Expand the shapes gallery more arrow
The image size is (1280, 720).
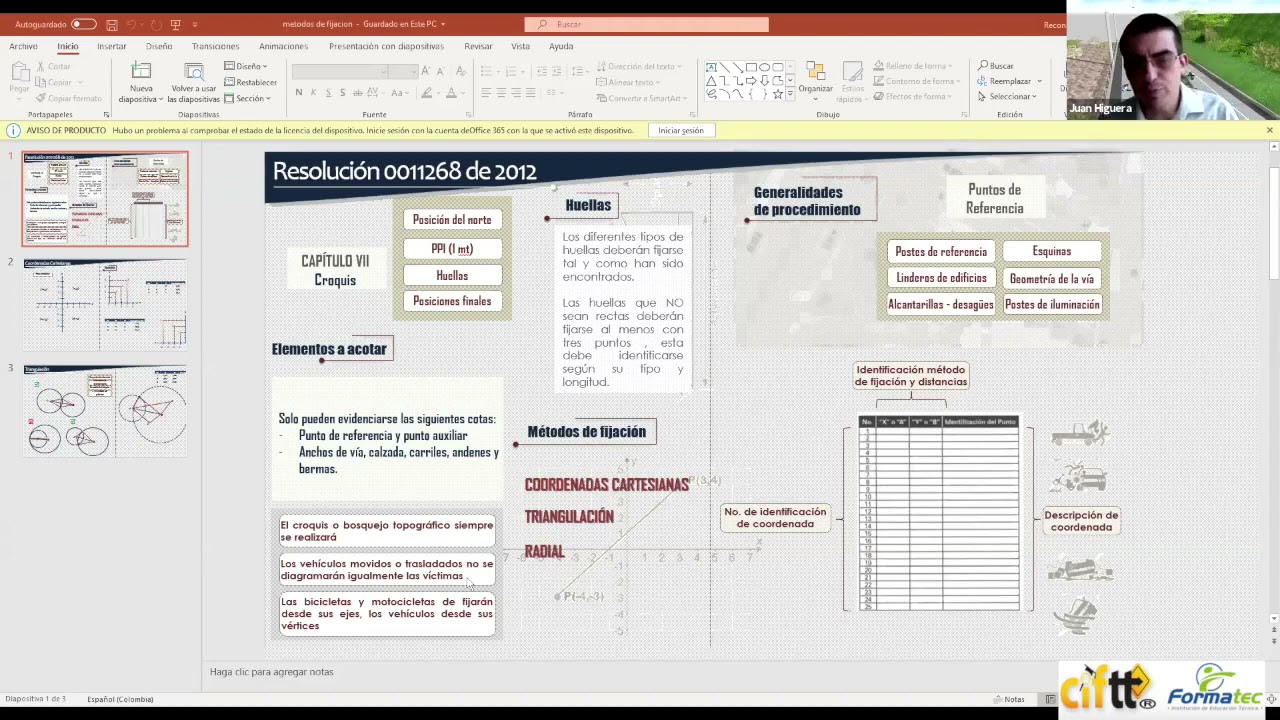[791, 95]
